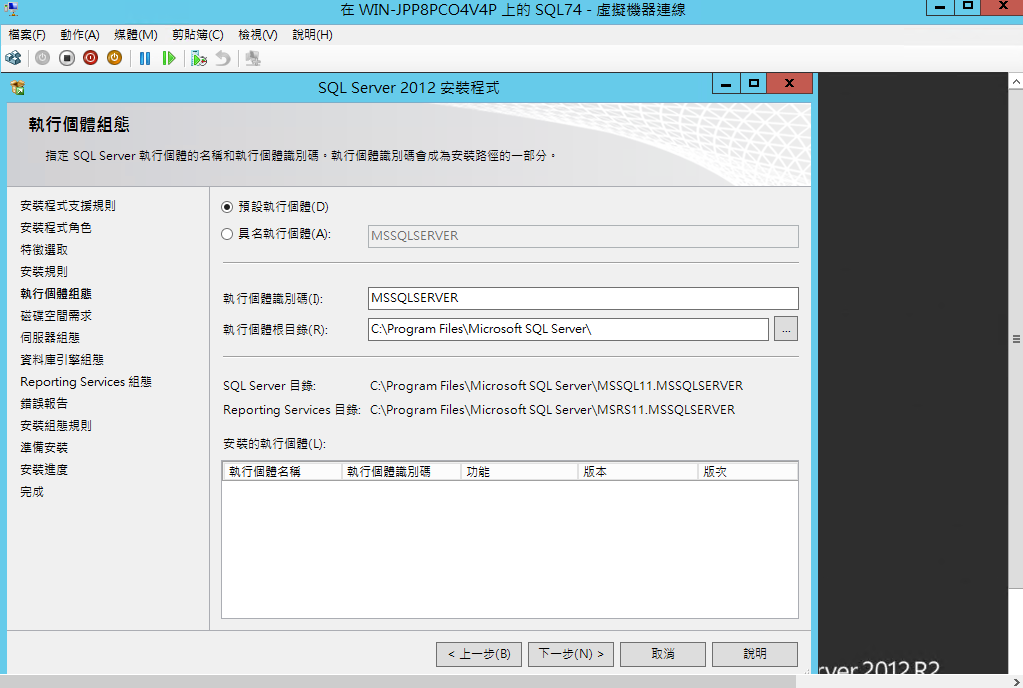Click the Enhanced Session toolbar icon
The width and height of the screenshot is (1023, 688).
click(x=253, y=58)
